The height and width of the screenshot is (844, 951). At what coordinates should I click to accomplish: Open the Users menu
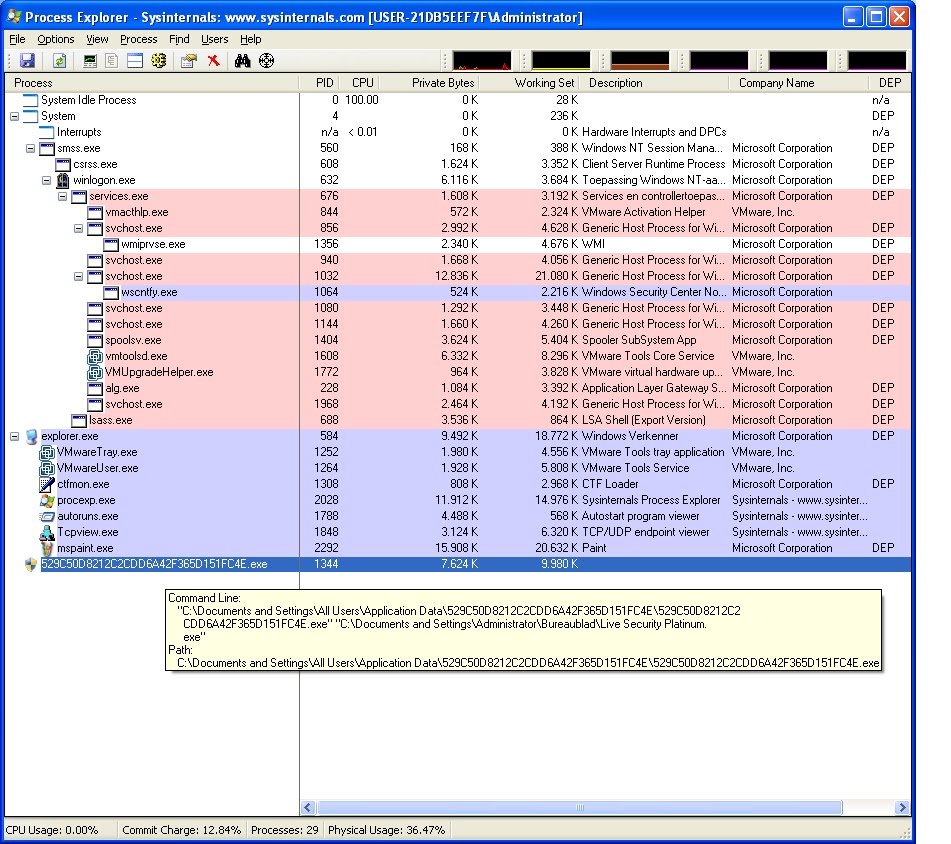tap(215, 39)
